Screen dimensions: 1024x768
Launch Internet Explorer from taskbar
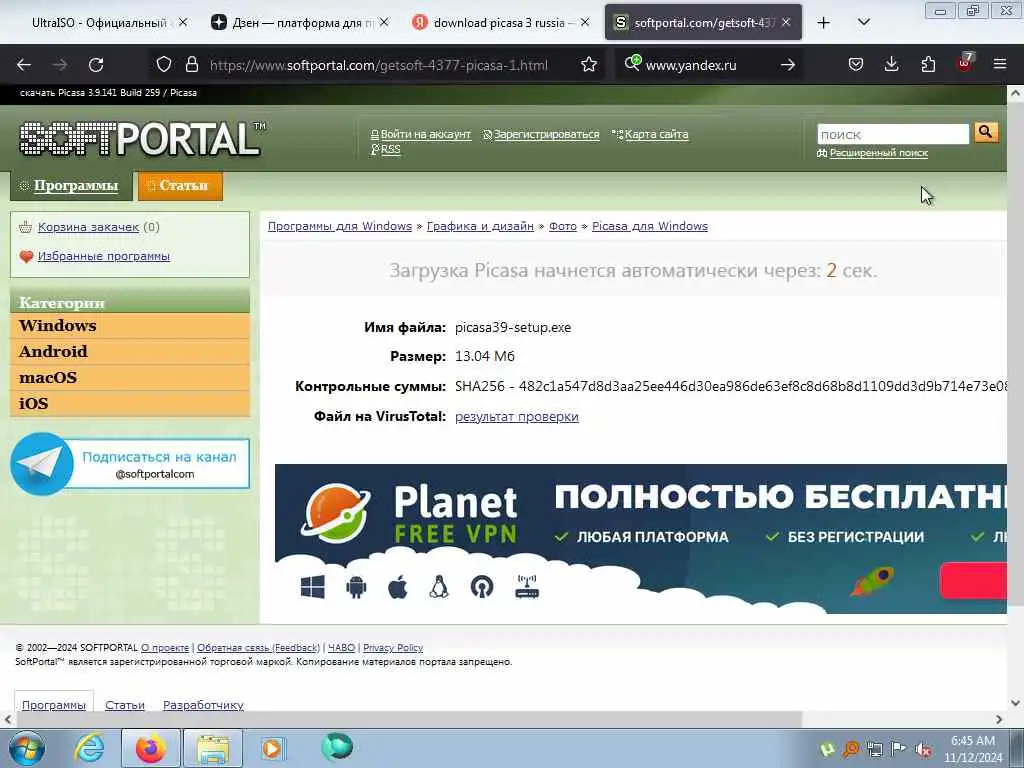(x=89, y=748)
